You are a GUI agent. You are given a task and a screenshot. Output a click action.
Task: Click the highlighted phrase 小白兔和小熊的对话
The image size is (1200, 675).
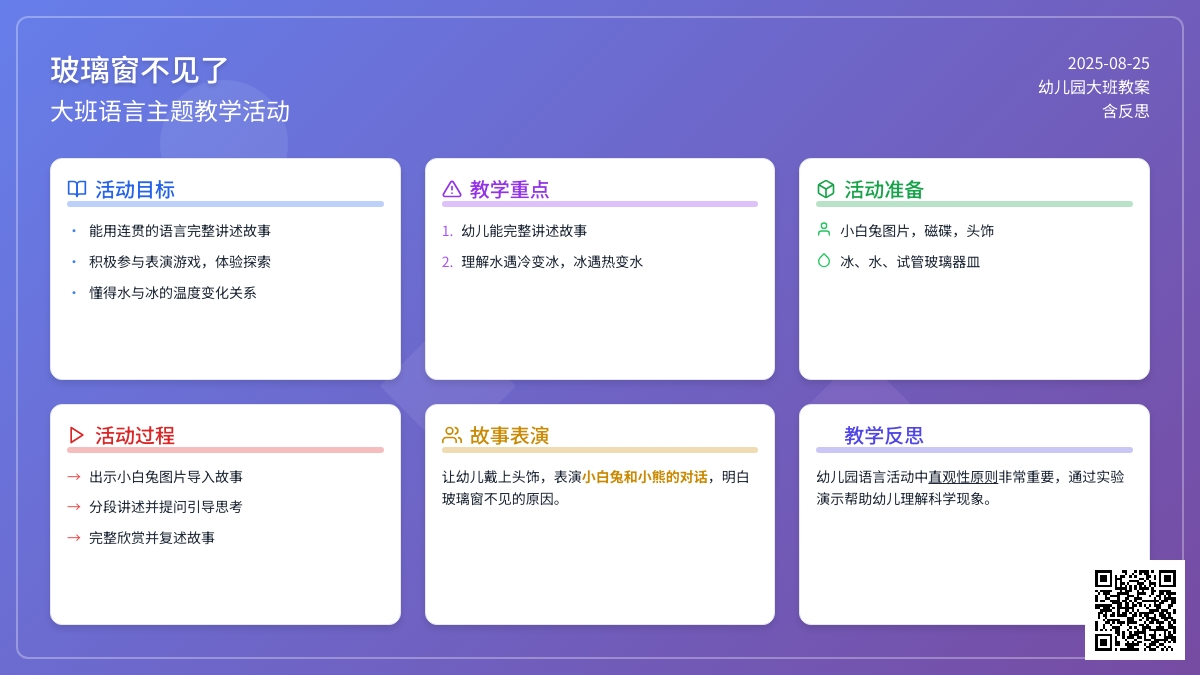pyautogui.click(x=645, y=477)
